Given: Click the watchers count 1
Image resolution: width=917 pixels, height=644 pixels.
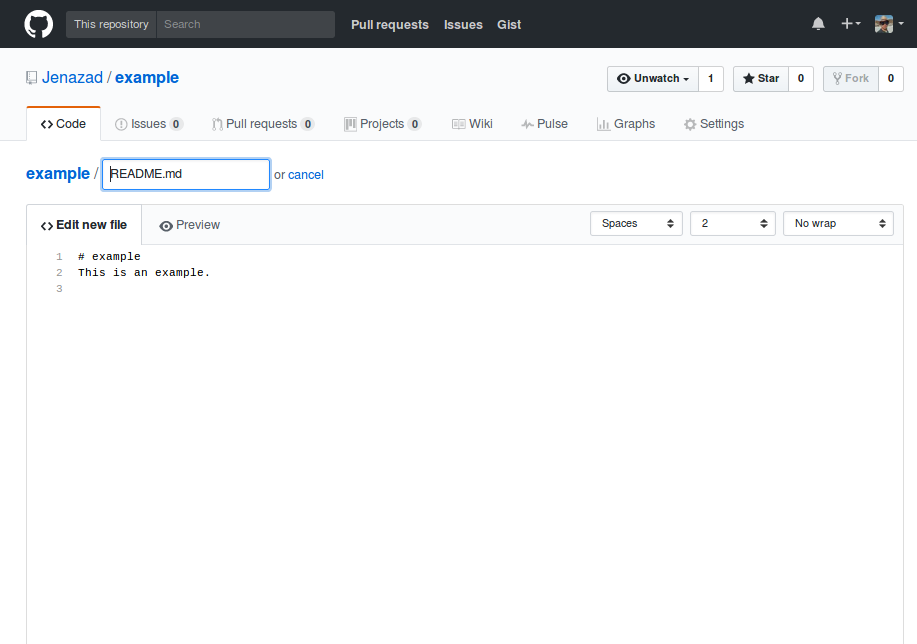Looking at the screenshot, I should click(x=711, y=78).
